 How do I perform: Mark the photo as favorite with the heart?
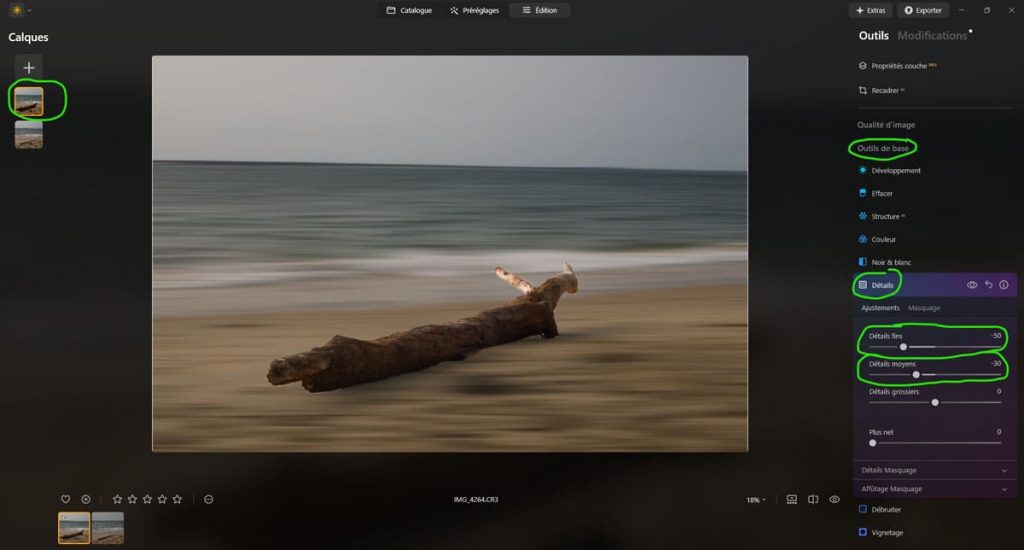(x=66, y=499)
